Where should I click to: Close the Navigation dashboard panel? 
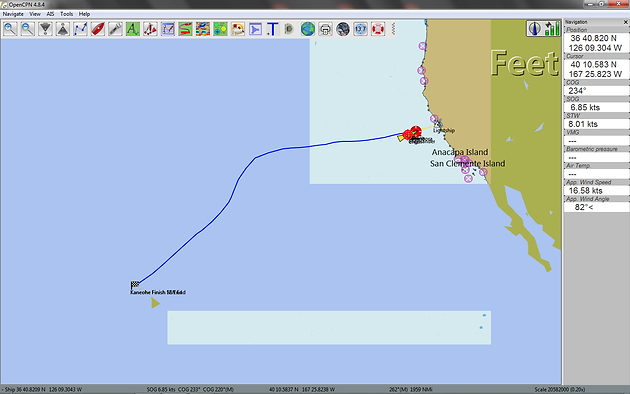point(626,22)
